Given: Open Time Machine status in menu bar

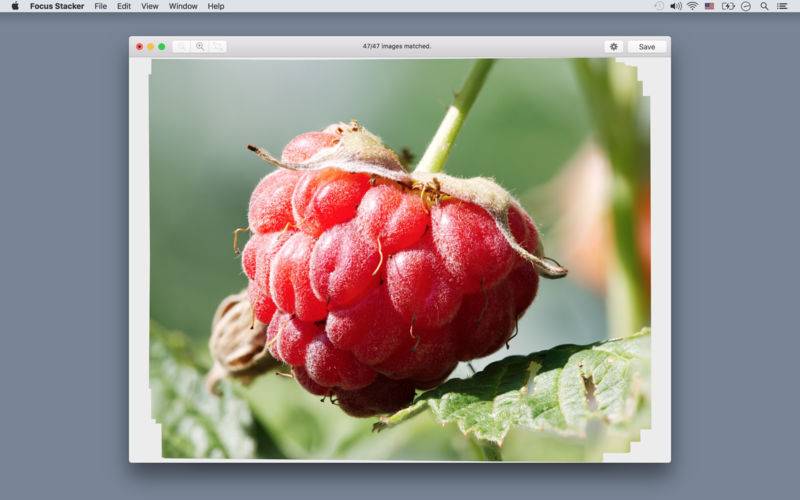Looking at the screenshot, I should point(659,6).
